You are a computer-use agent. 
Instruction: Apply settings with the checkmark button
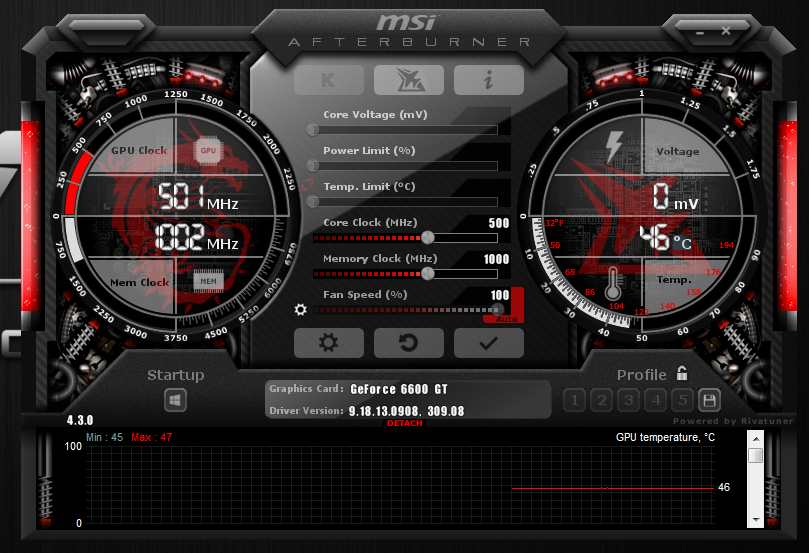click(488, 343)
